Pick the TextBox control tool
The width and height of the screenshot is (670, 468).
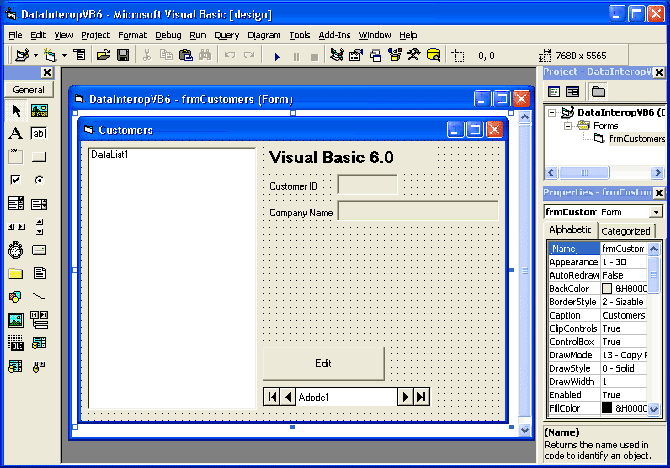tap(39, 134)
